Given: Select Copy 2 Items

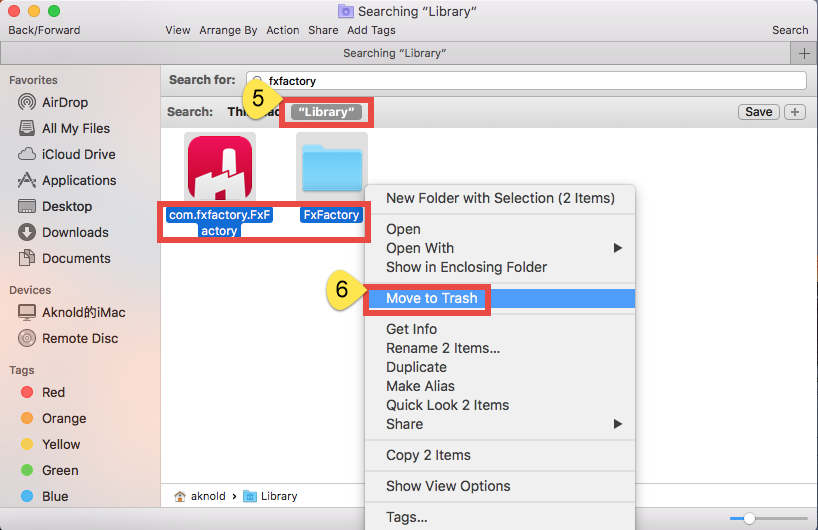Looking at the screenshot, I should (x=500, y=455).
